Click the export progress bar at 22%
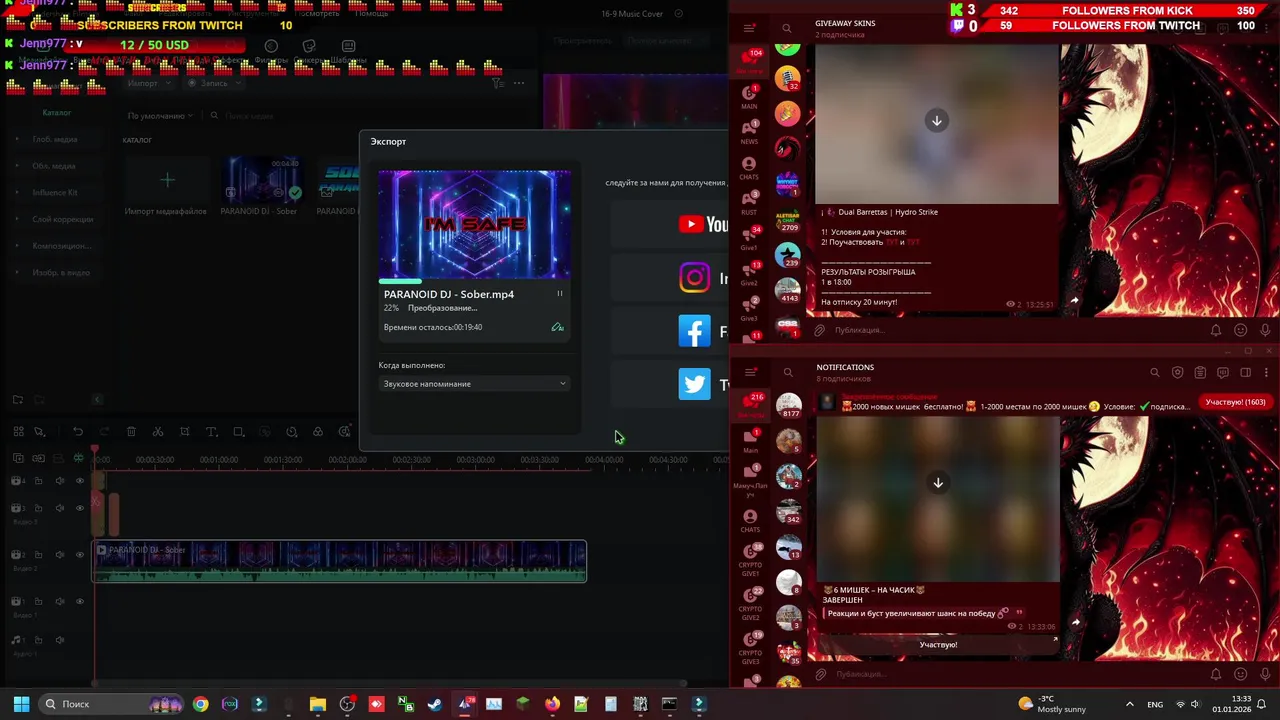The width and height of the screenshot is (1280, 720). [475, 281]
